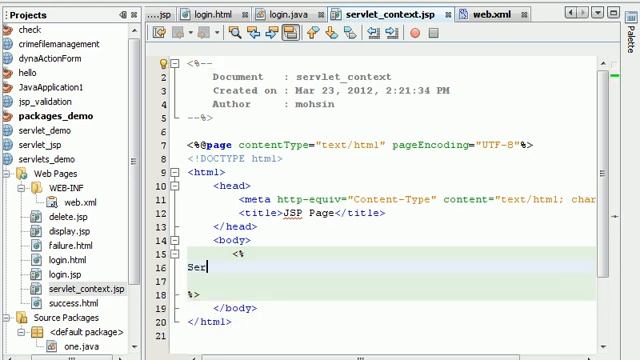Click the Find Selection magnifier icon
This screenshot has width=640, height=360.
click(235, 33)
